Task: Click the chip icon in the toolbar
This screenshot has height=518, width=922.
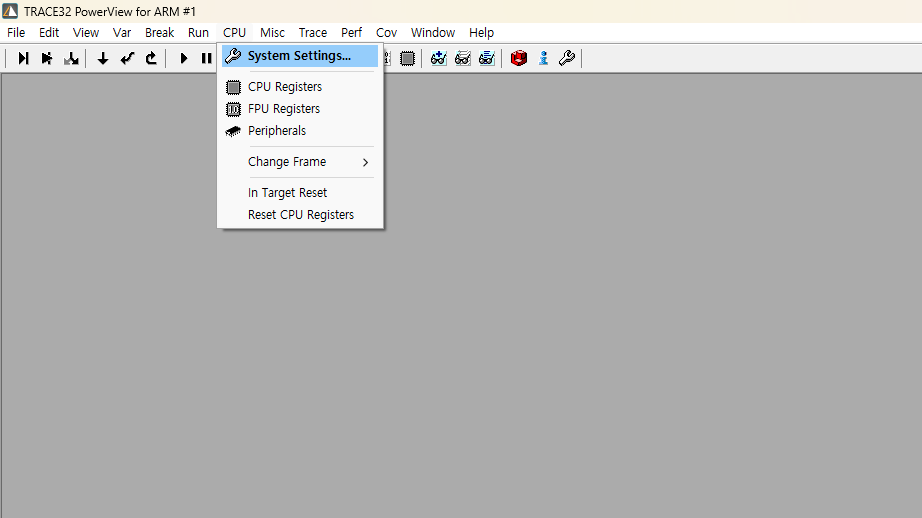Action: coord(407,59)
